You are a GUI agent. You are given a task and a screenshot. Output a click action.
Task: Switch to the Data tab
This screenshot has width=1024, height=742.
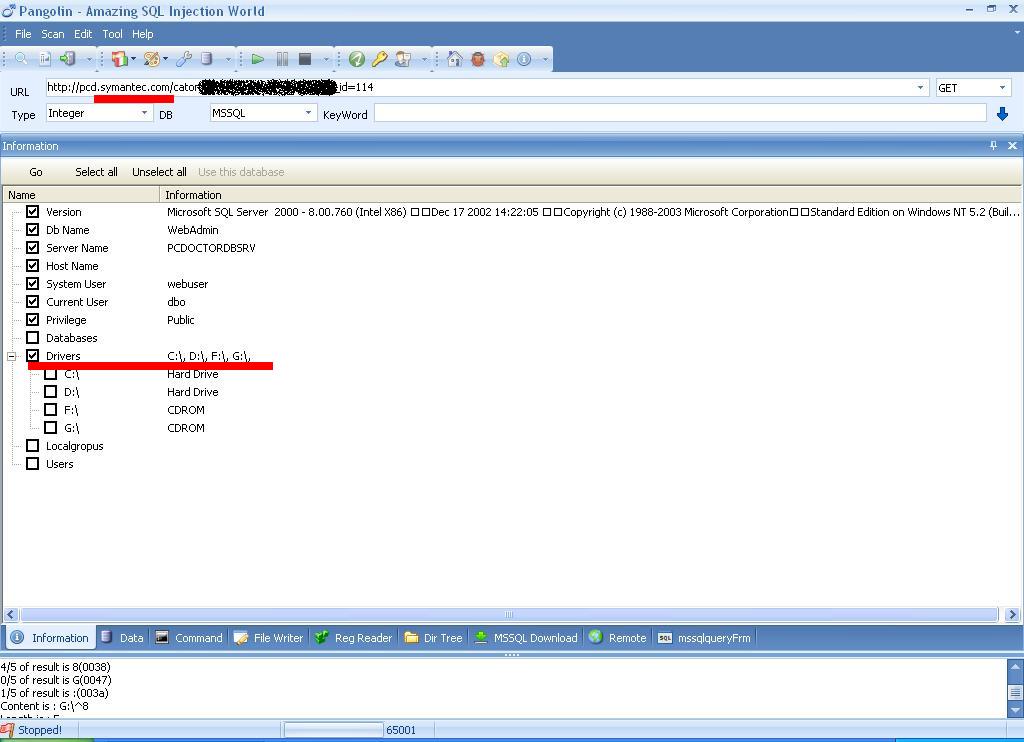point(123,637)
